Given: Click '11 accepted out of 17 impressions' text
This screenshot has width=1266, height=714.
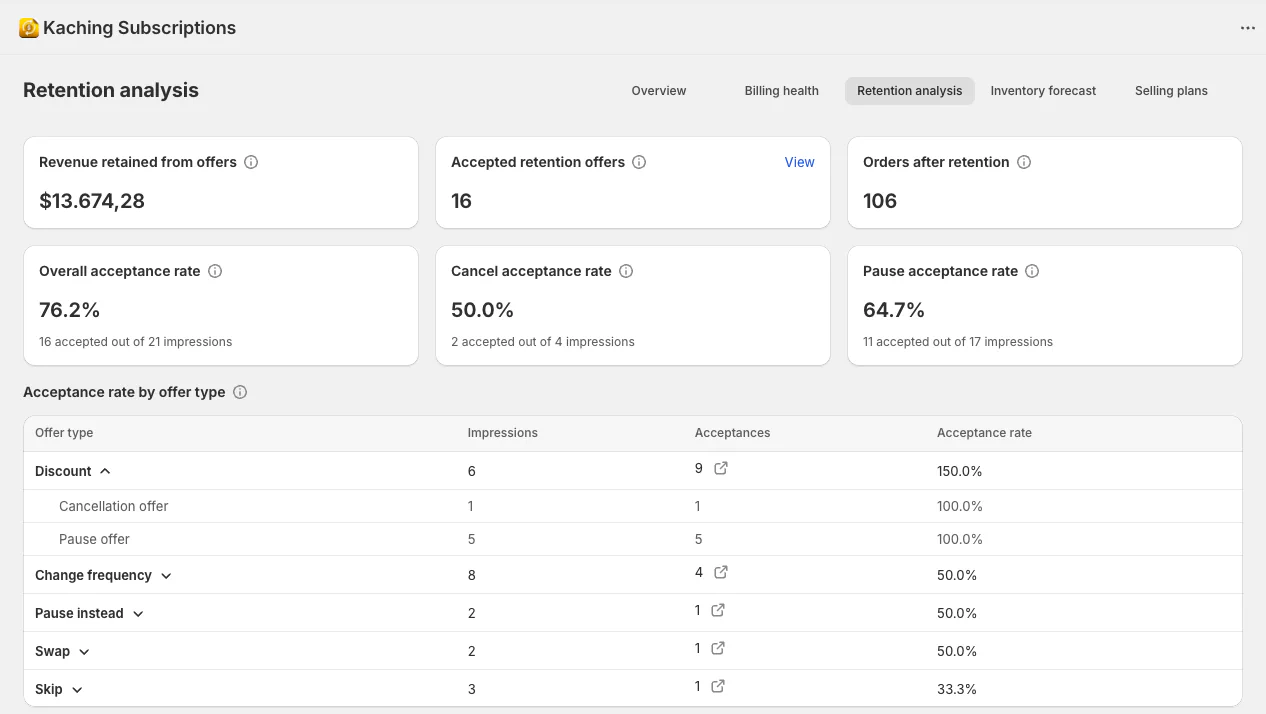Looking at the screenshot, I should (x=958, y=342).
